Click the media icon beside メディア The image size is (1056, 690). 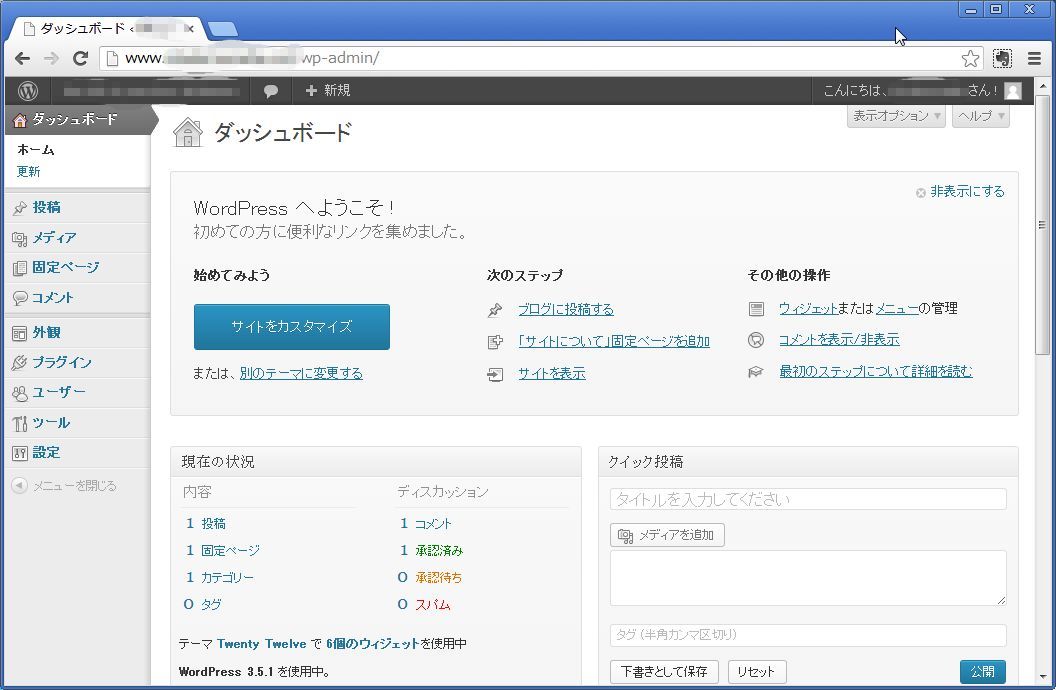click(x=20, y=238)
